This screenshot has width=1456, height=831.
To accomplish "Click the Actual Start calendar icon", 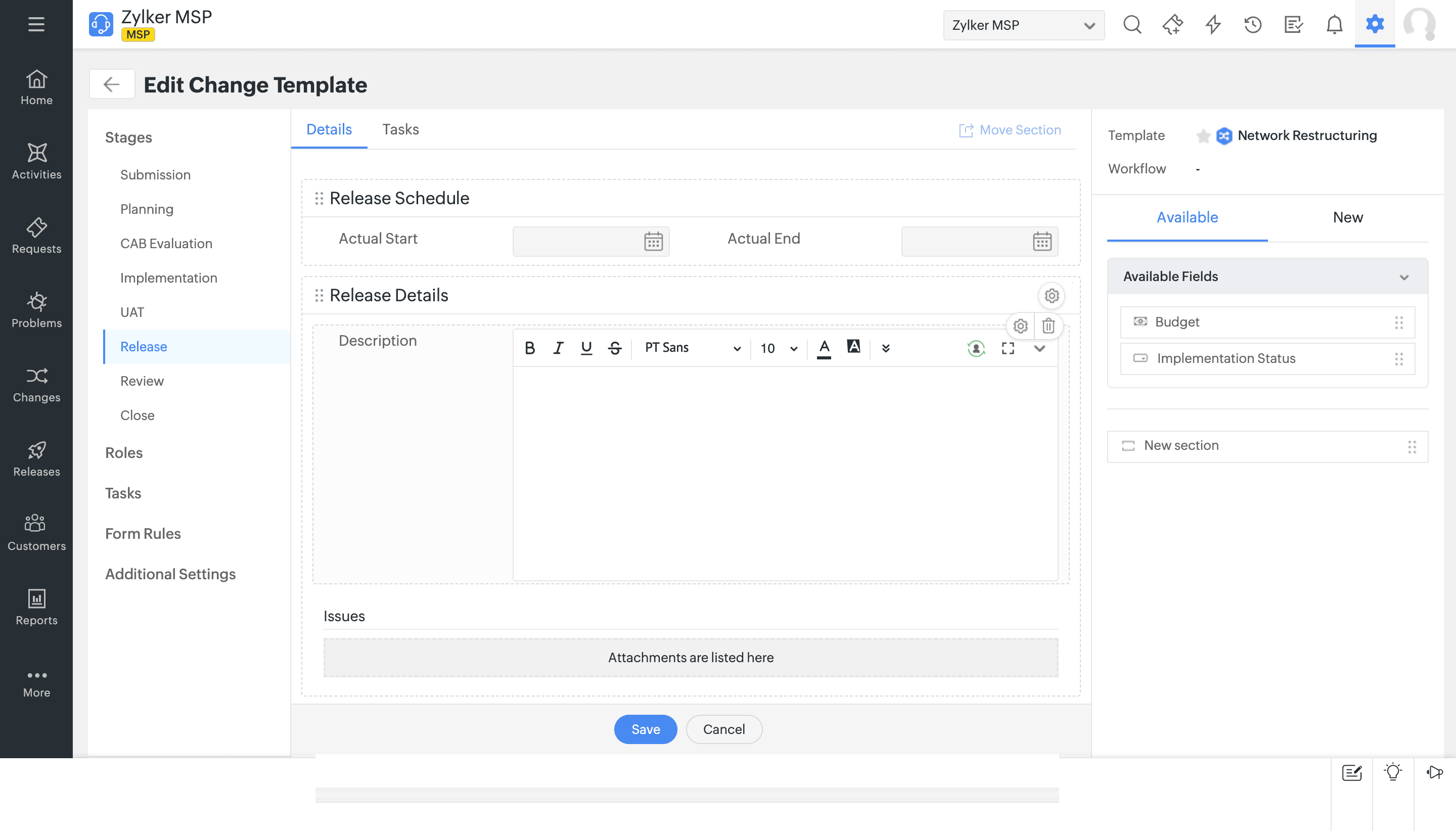I will [x=653, y=242].
